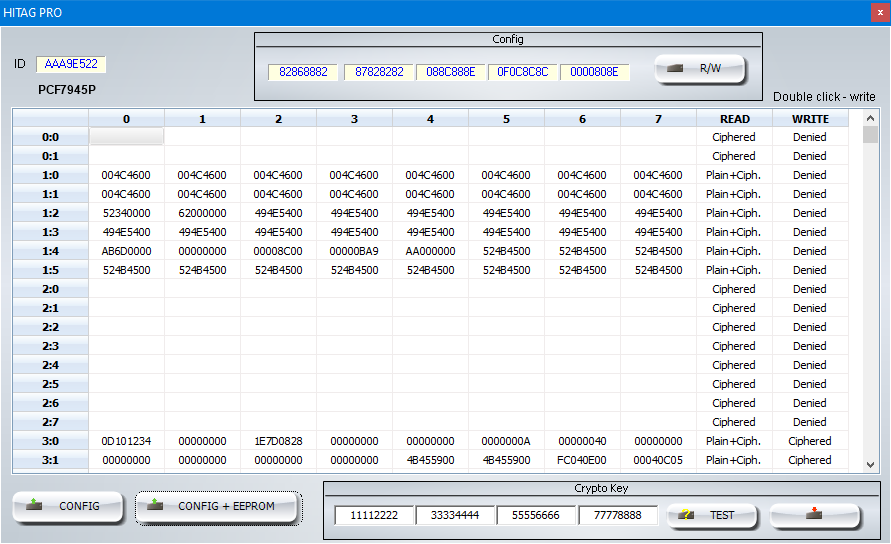This screenshot has width=891, height=544.
Task: Click the Double click - write hint text
Action: click(x=824, y=97)
